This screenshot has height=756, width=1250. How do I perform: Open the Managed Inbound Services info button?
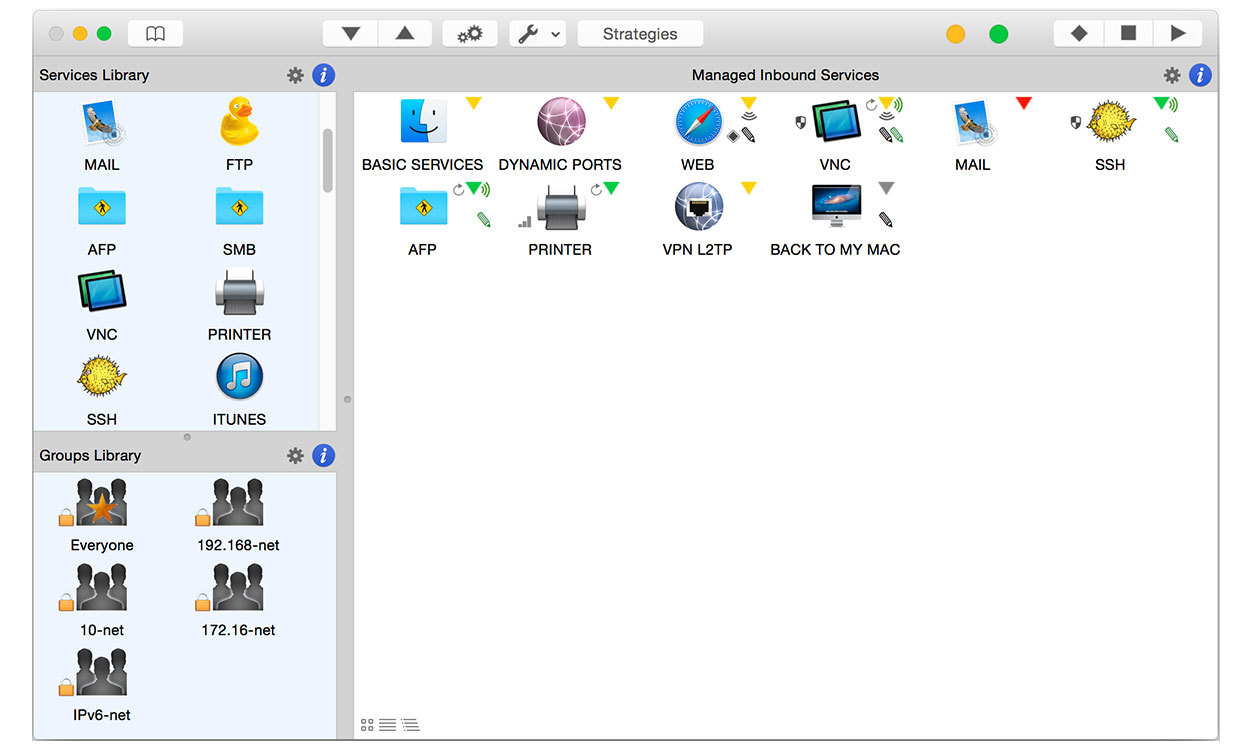tap(1201, 75)
